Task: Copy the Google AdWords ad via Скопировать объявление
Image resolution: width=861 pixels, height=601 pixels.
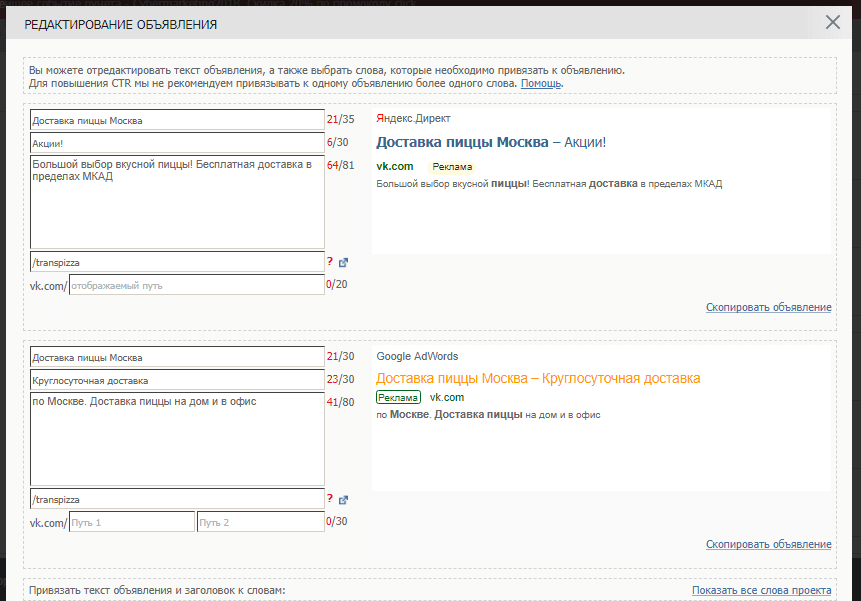Action: [768, 544]
